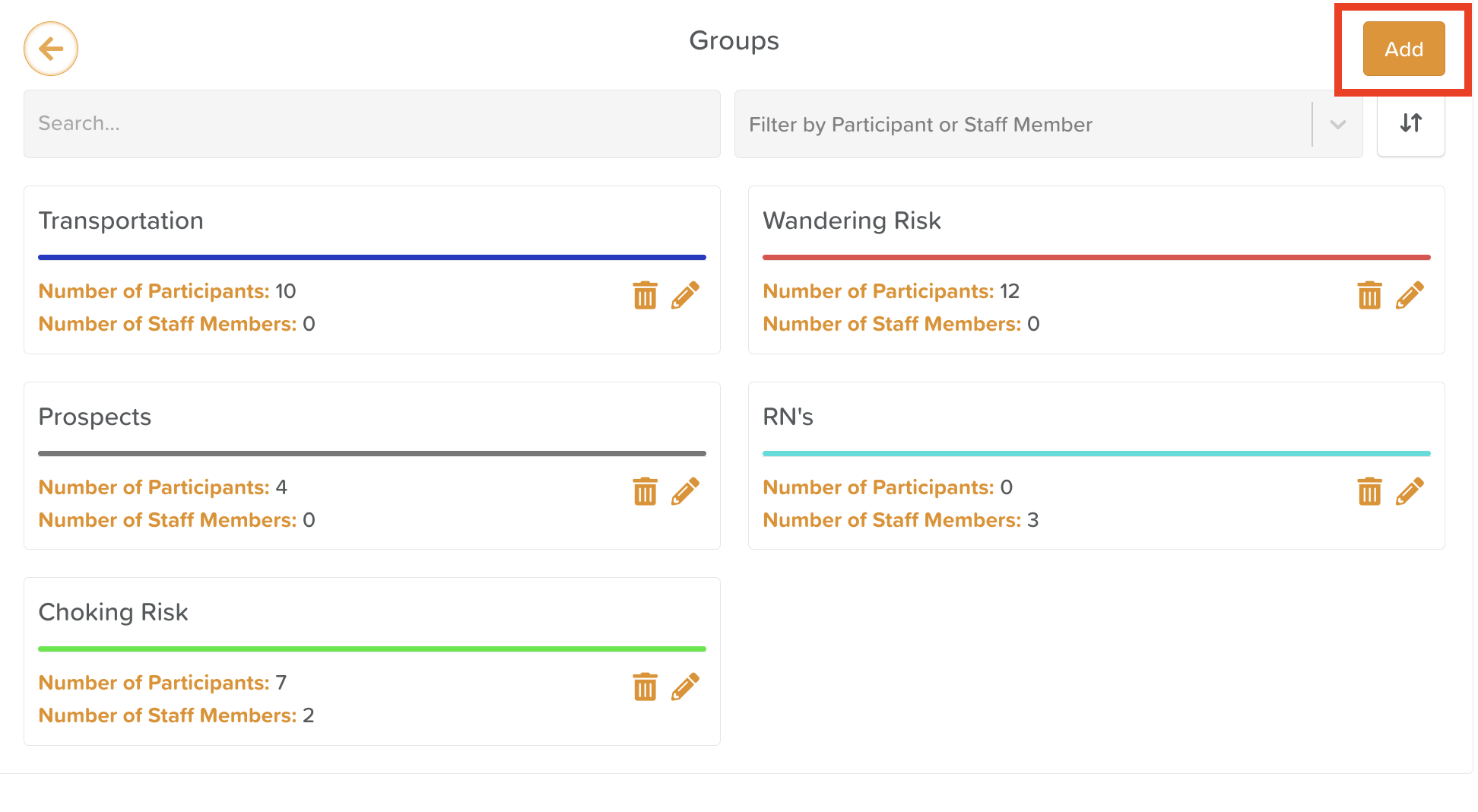Click the green Choking Risk color bar
This screenshot has width=1478, height=812.
coord(372,649)
